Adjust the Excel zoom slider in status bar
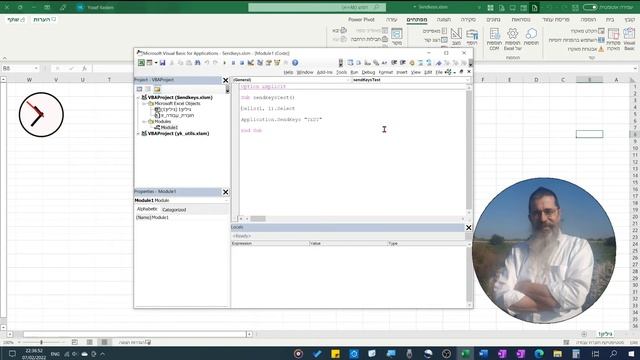640x360 pixels. [x=41, y=342]
